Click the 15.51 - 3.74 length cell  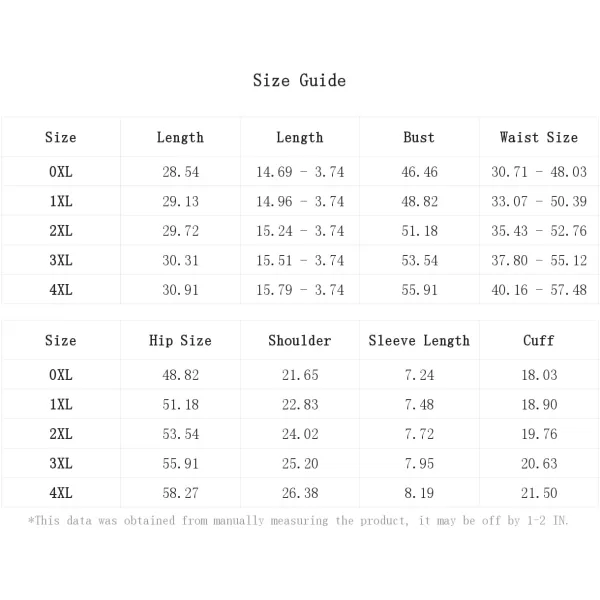tap(300, 261)
